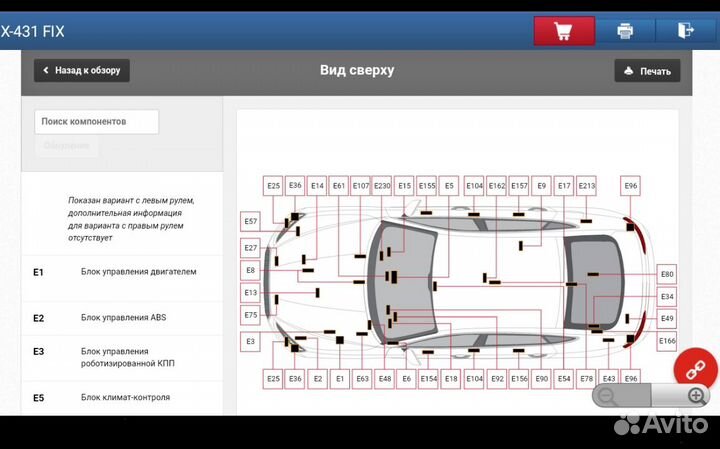This screenshot has width=720, height=449.
Task: Click the E213 label on diagram
Action: 587,186
